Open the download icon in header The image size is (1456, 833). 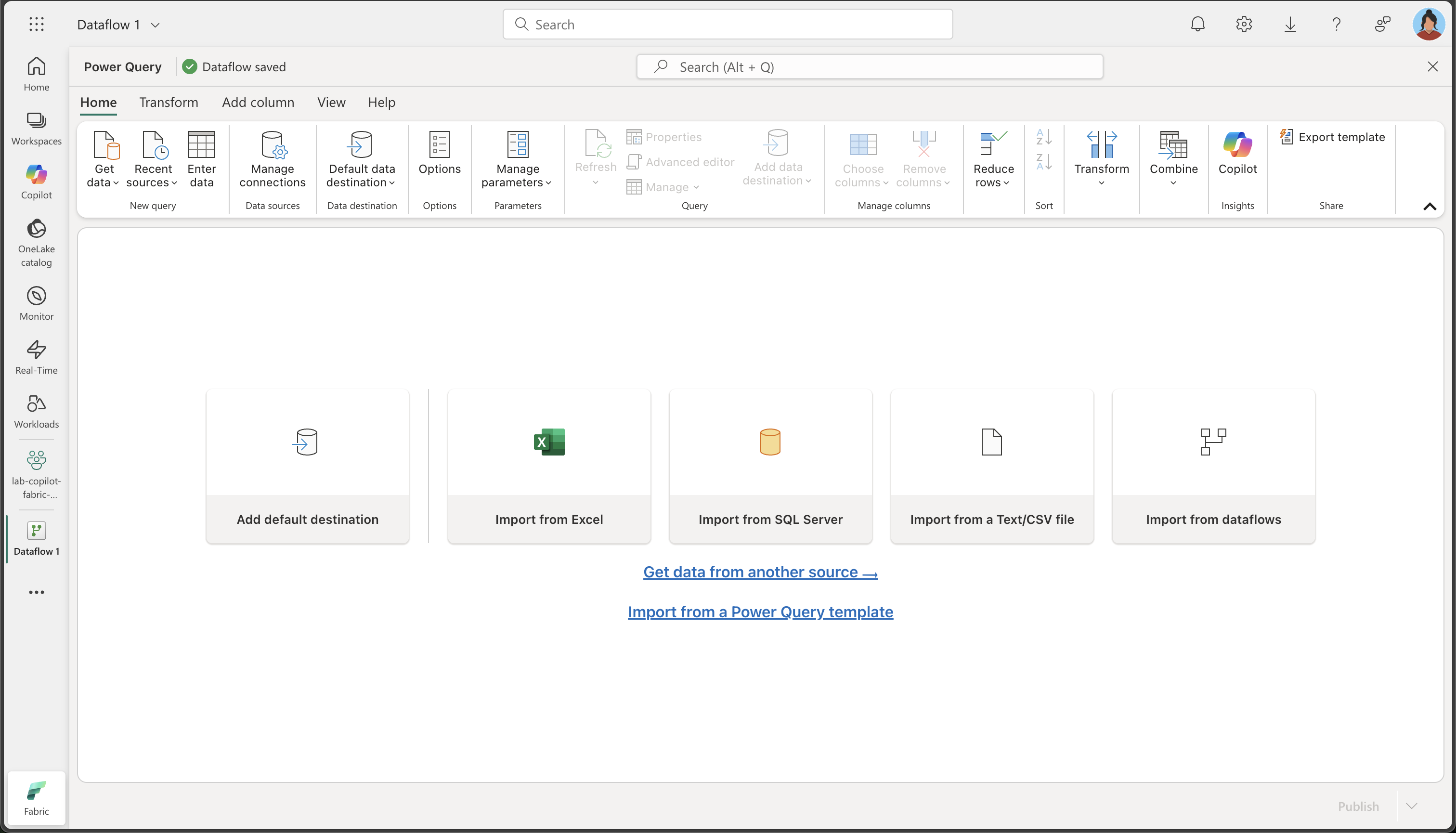click(1290, 24)
